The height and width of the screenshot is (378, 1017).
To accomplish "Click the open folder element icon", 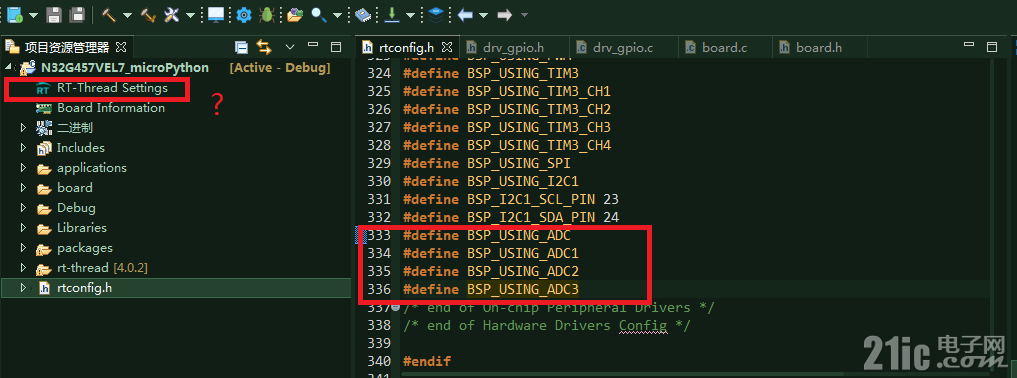I will click(295, 14).
